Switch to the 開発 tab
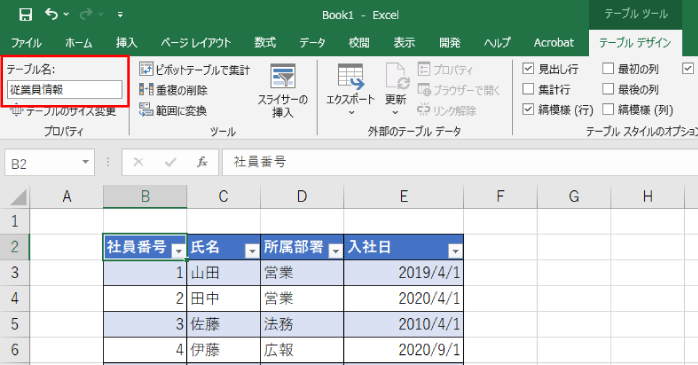Viewport: 698px width, 365px height. (450, 43)
